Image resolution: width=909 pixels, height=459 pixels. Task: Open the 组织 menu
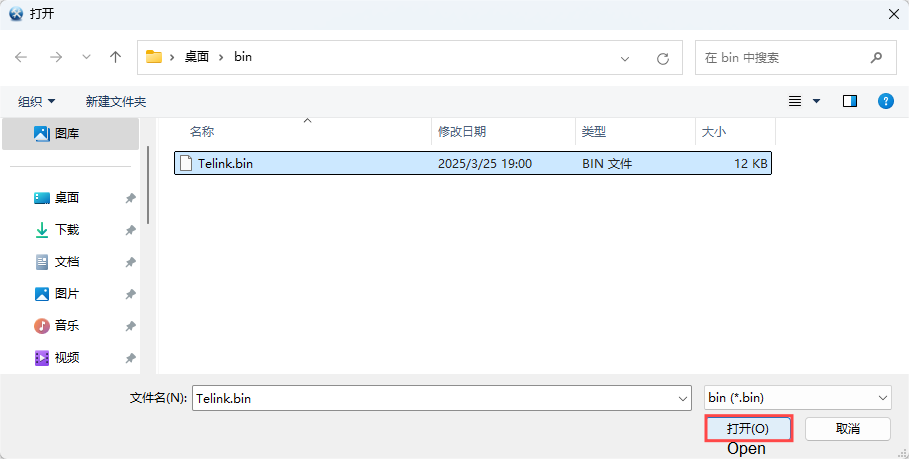point(37,101)
